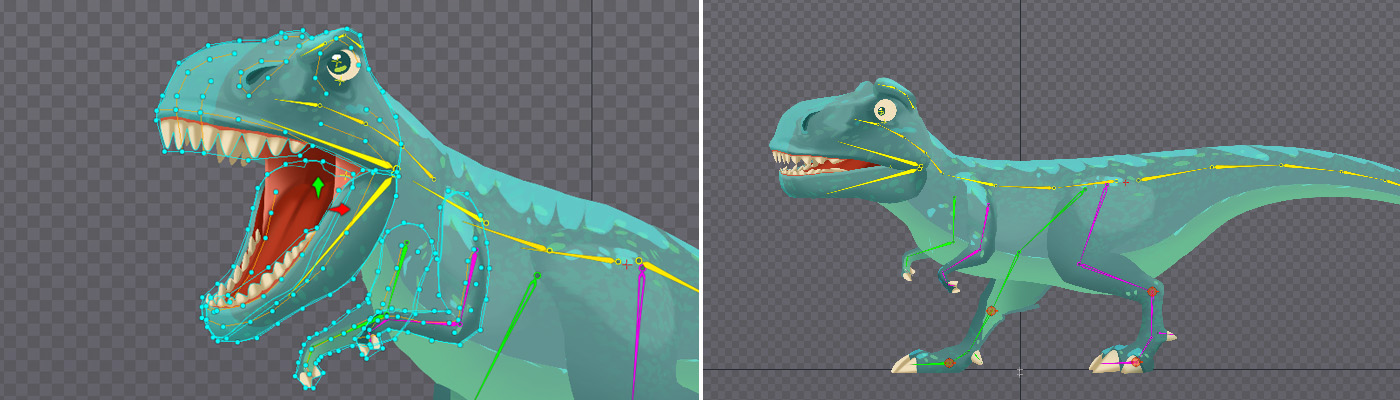Click the green vertical translate arrow in mouth
Screen dimensions: 1400x400
(x=318, y=187)
